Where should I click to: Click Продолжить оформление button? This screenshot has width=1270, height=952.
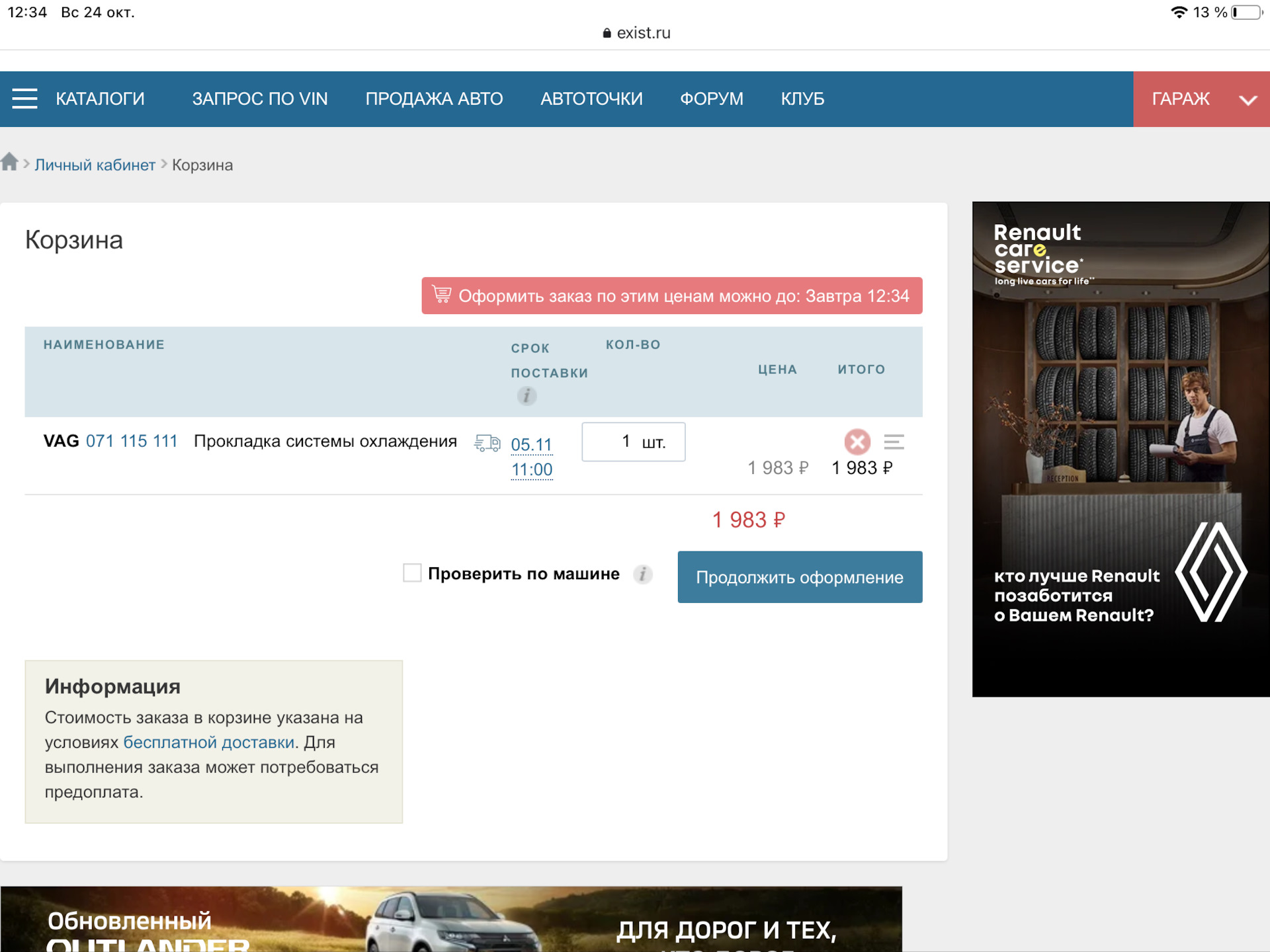[799, 577]
